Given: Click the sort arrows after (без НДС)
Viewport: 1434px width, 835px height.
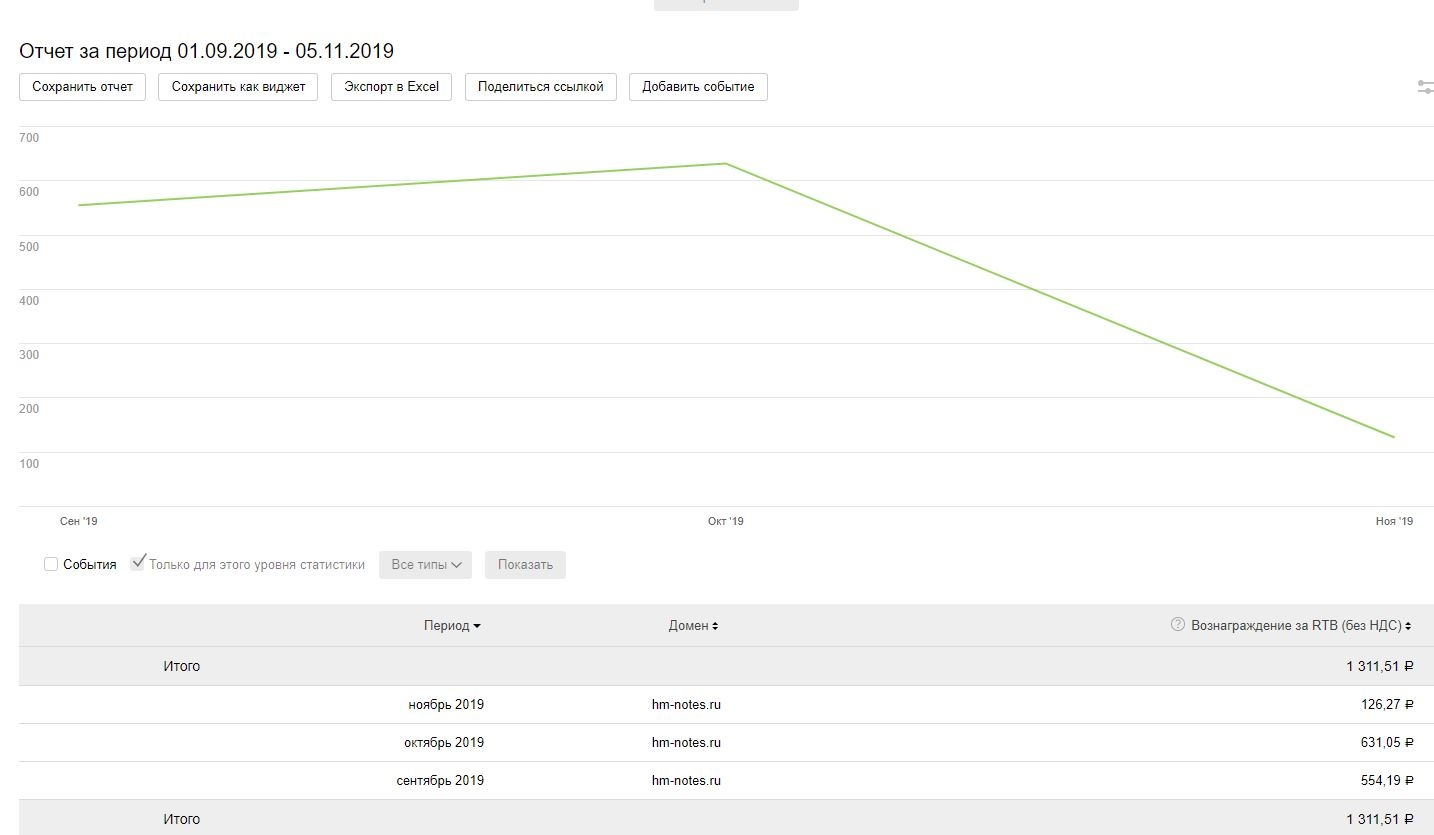Looking at the screenshot, I should pos(1408,626).
